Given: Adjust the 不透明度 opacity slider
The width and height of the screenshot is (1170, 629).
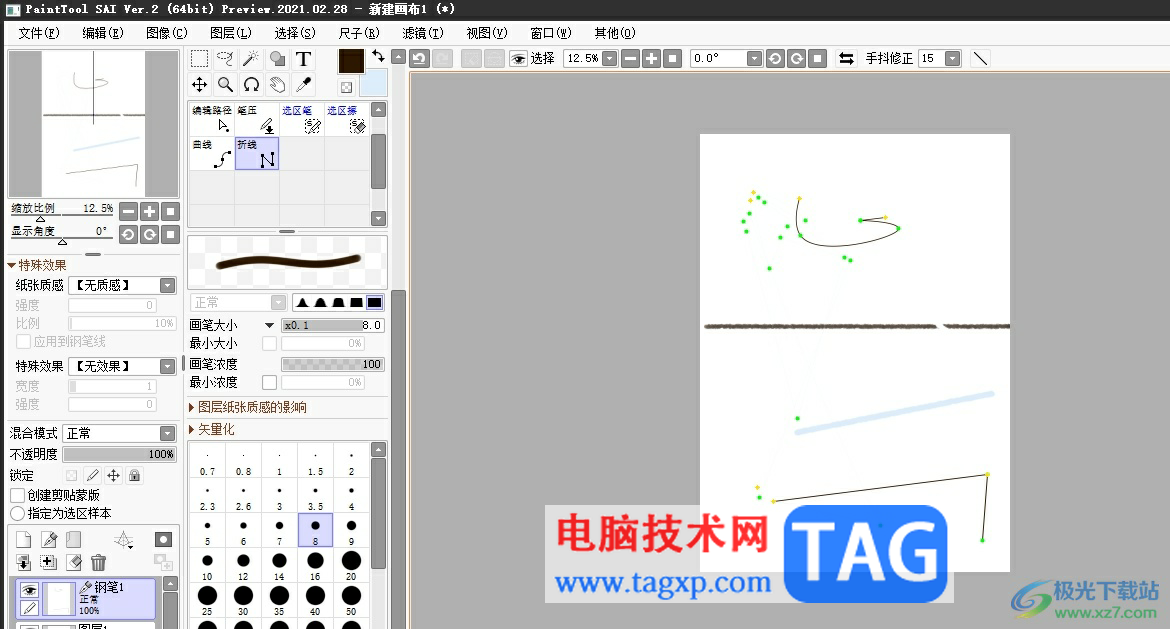Looking at the screenshot, I should click(x=119, y=454).
